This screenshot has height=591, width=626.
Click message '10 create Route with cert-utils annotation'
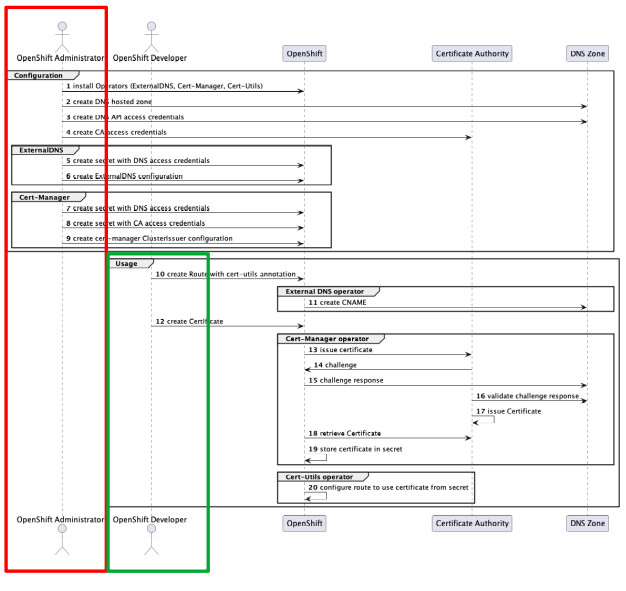coord(226,274)
